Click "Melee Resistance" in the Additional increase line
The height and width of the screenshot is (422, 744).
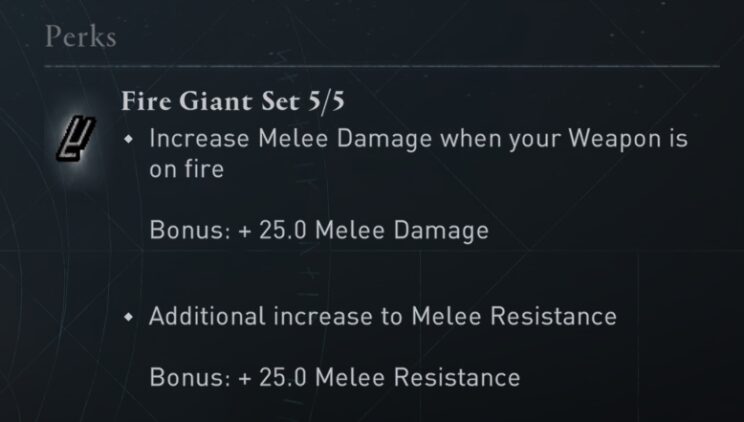(527, 317)
